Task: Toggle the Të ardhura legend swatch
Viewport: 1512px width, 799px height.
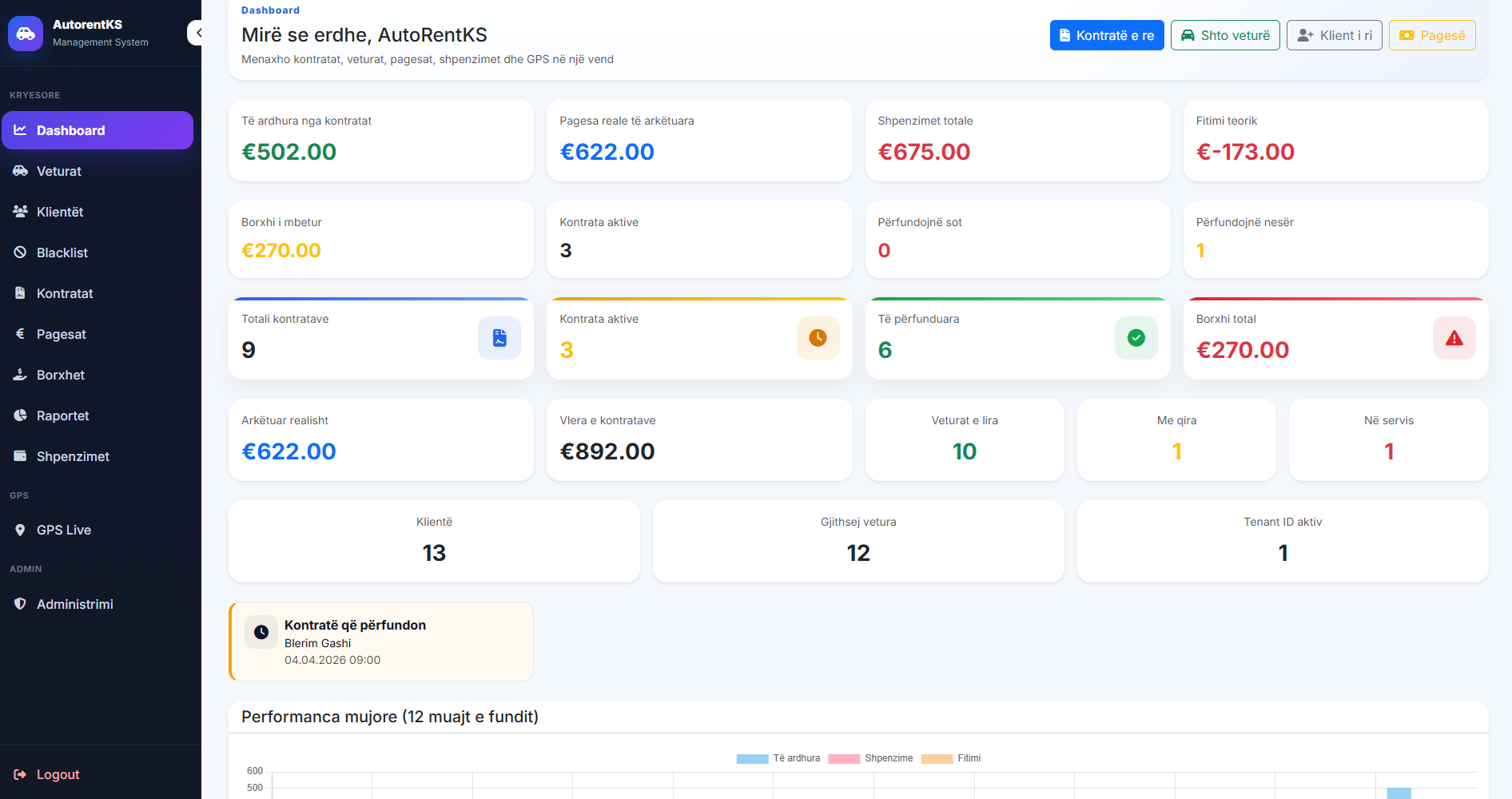Action: [x=752, y=758]
